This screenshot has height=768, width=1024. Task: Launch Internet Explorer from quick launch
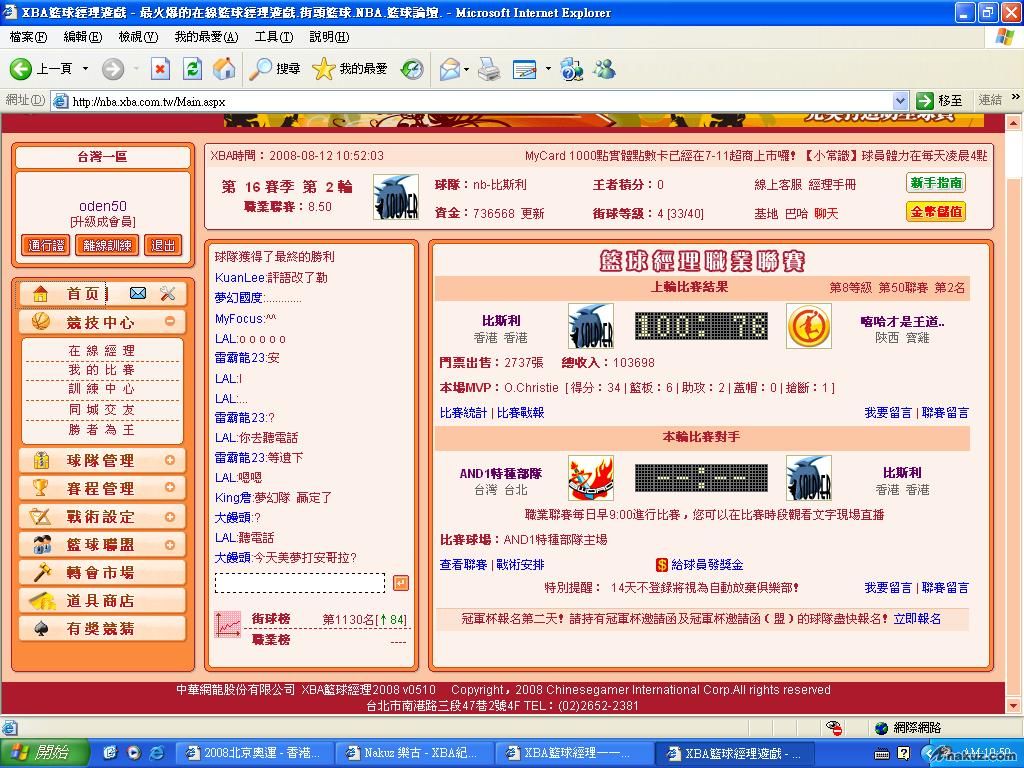[x=157, y=753]
